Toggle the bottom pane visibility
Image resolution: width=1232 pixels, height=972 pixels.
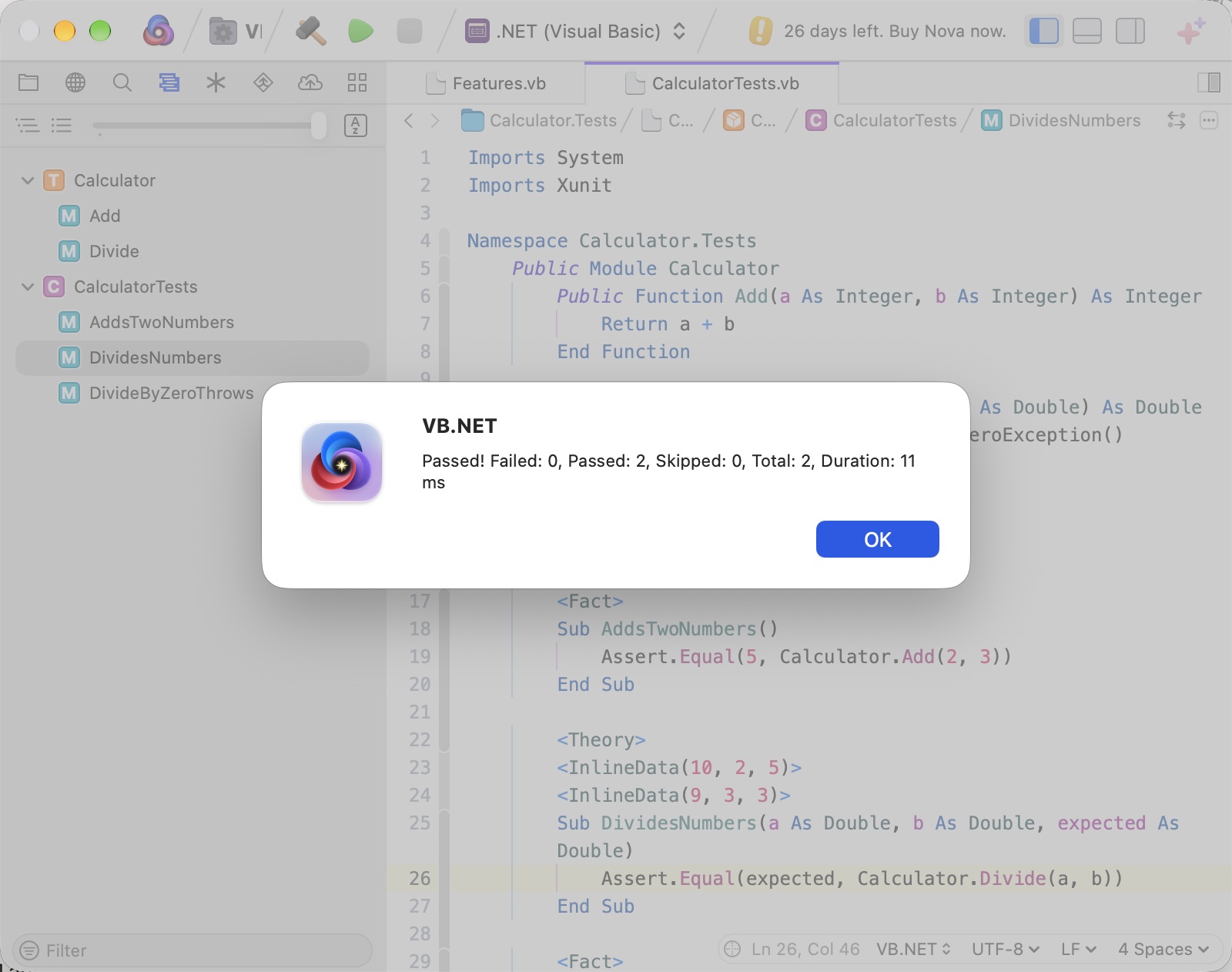tap(1087, 32)
